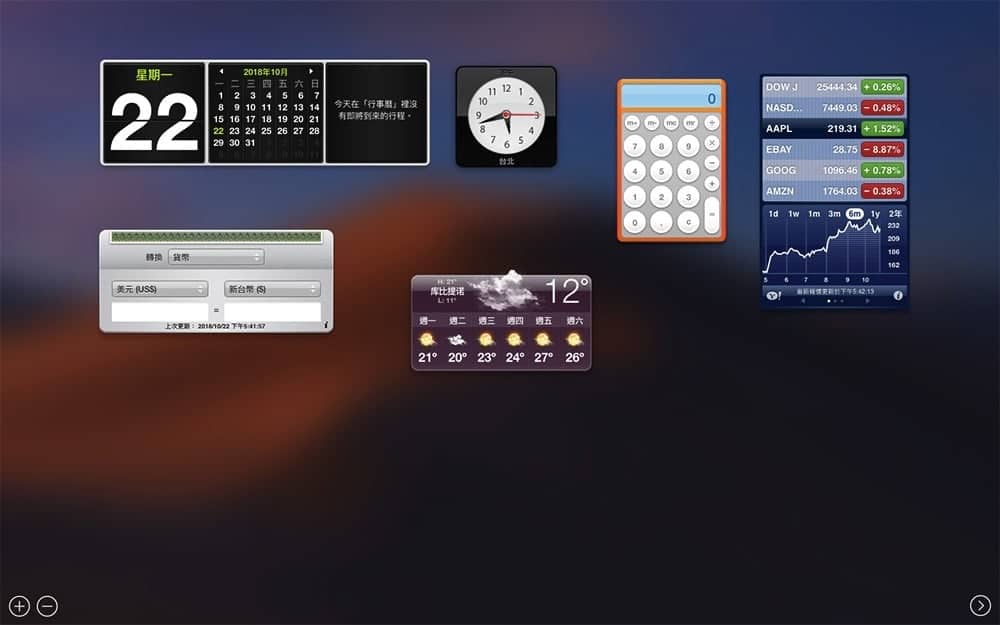This screenshot has width=1000, height=625.
Task: Click calculator digit 5 key
Action: point(661,171)
